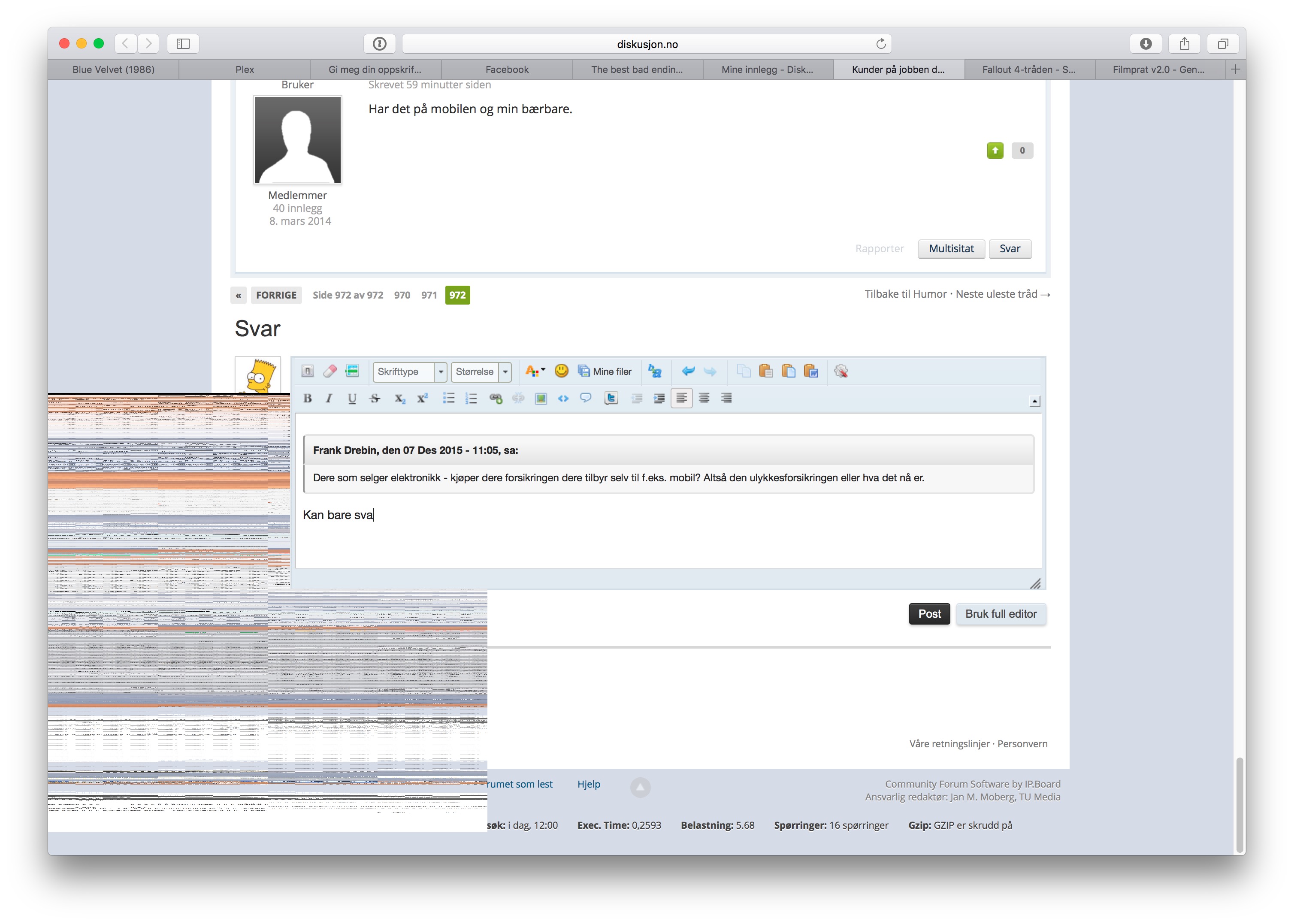This screenshot has height=924, width=1294.
Task: Toggle italic formatting in the editor
Action: pos(329,398)
